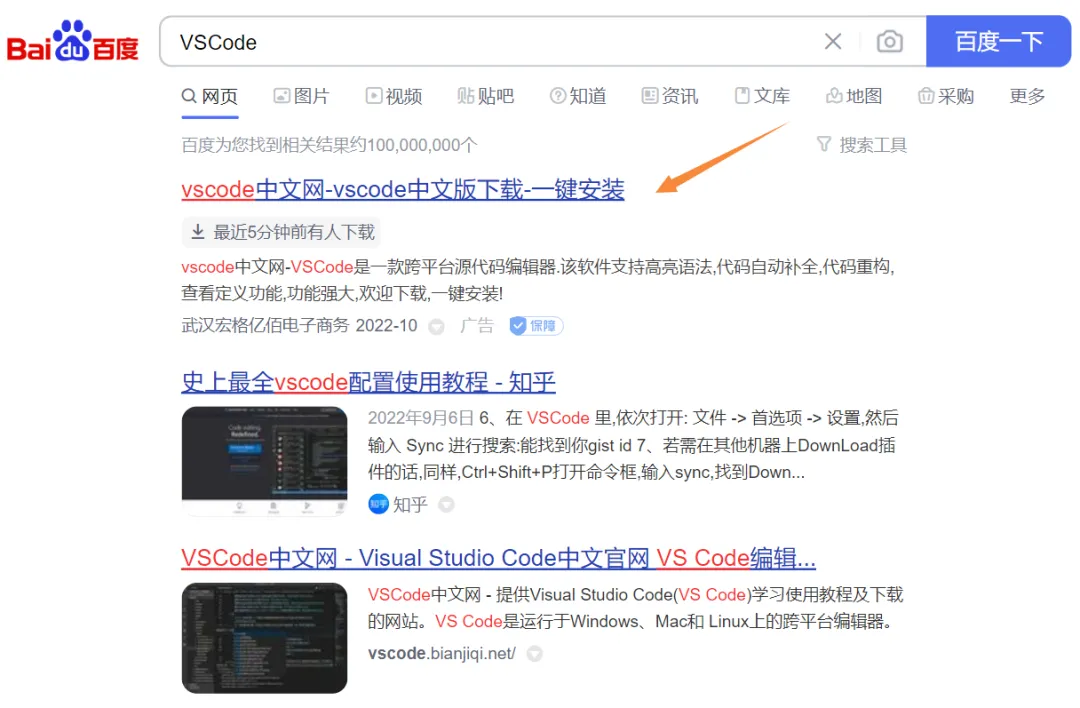Click the 广告 label

[x=477, y=326]
